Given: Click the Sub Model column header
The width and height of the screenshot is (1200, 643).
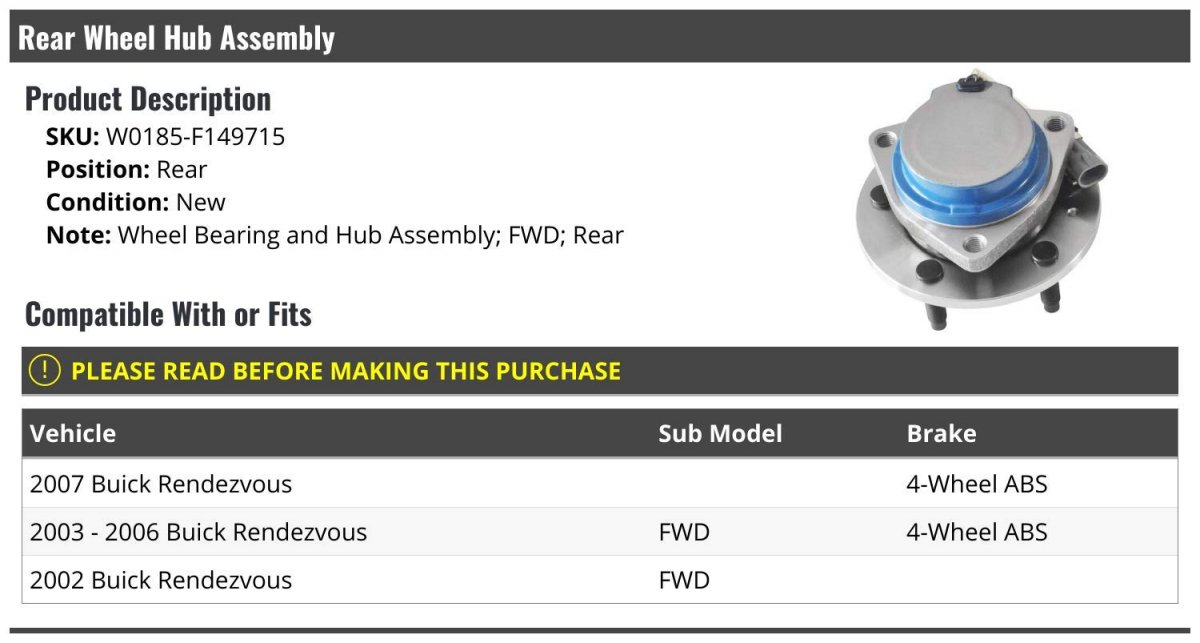Looking at the screenshot, I should tap(720, 433).
